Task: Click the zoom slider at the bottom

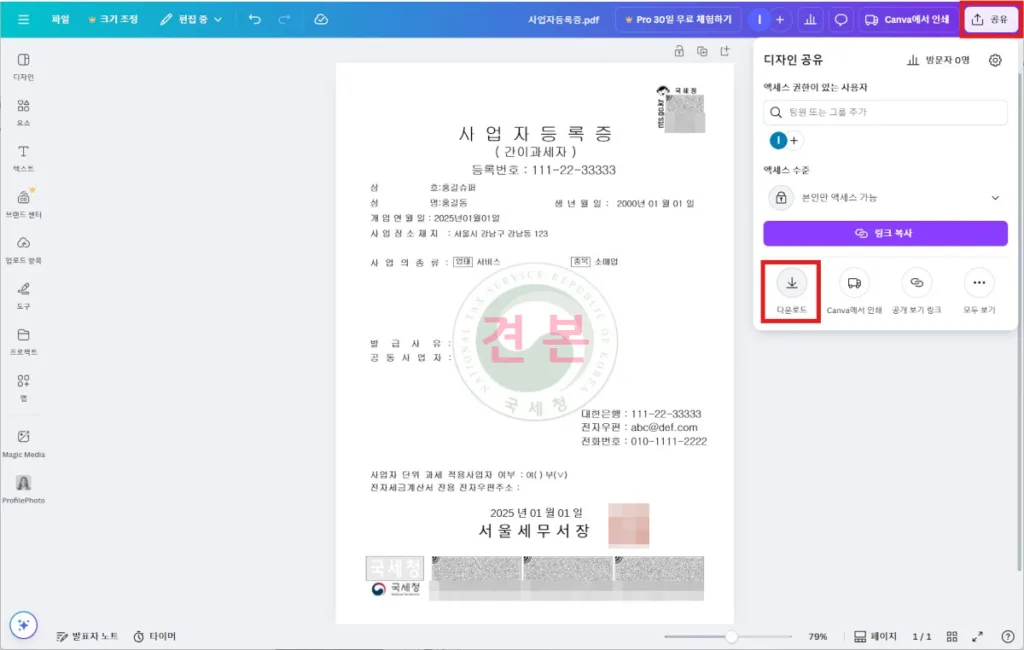Action: 731,636
